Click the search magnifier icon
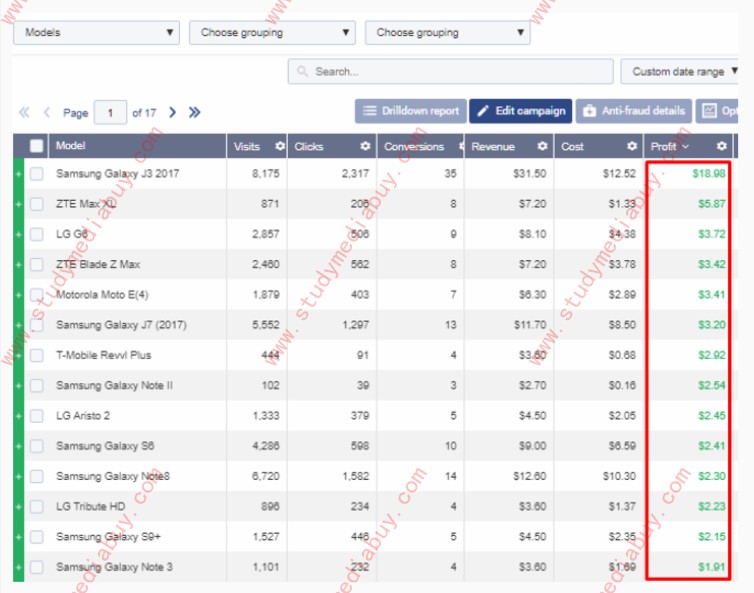This screenshot has height=593, width=754. [302, 71]
